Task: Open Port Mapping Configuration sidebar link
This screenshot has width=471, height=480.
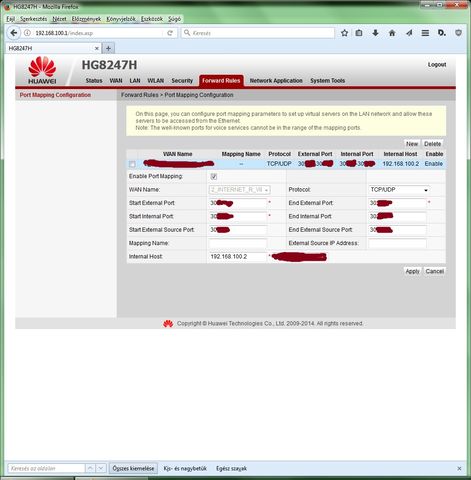Action: coord(55,95)
